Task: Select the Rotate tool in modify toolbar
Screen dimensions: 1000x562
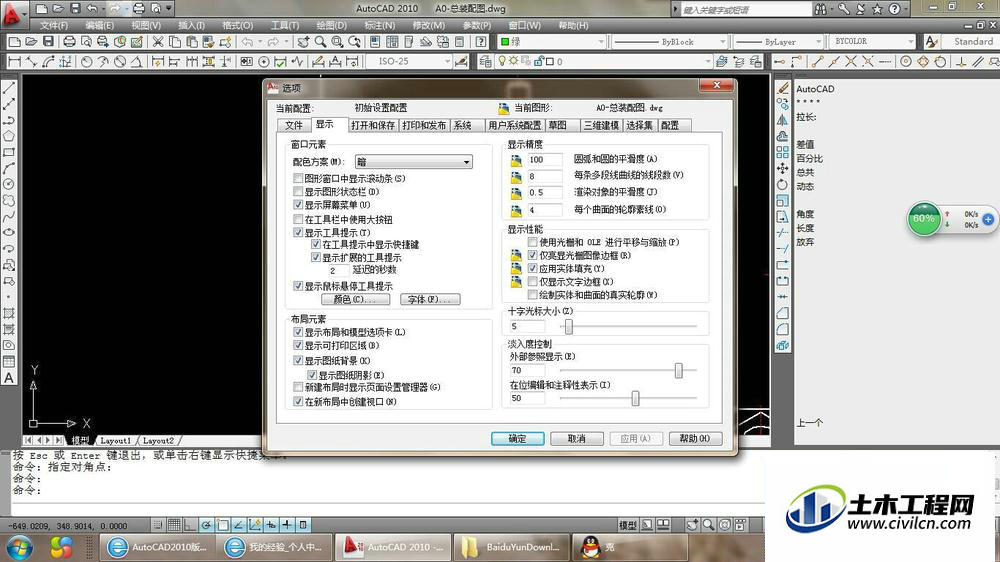Action: 783,184
